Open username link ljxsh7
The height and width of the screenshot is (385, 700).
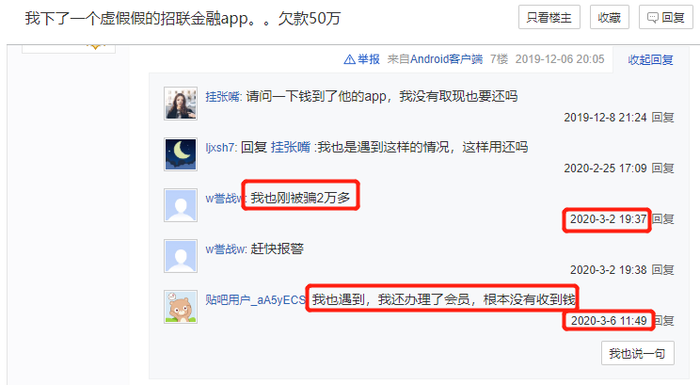(220, 147)
